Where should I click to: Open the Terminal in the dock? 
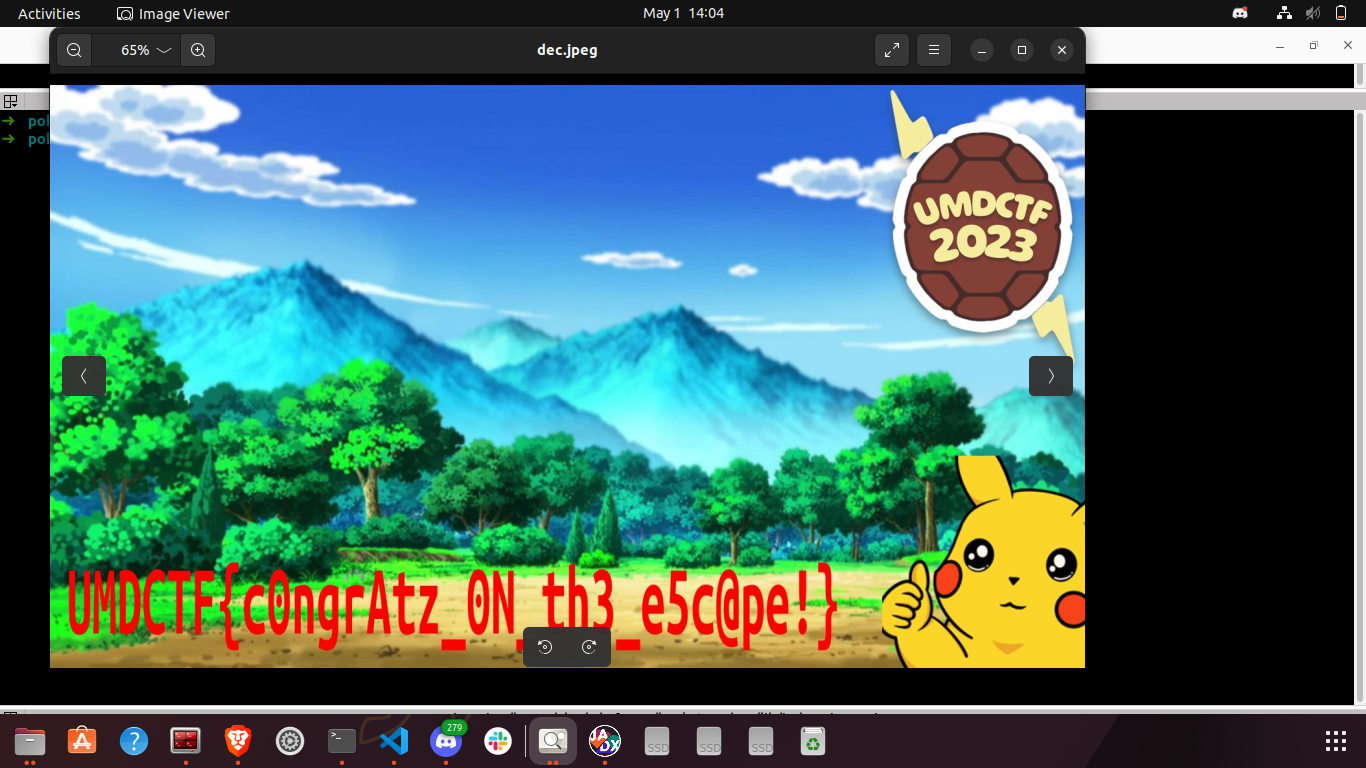point(342,741)
